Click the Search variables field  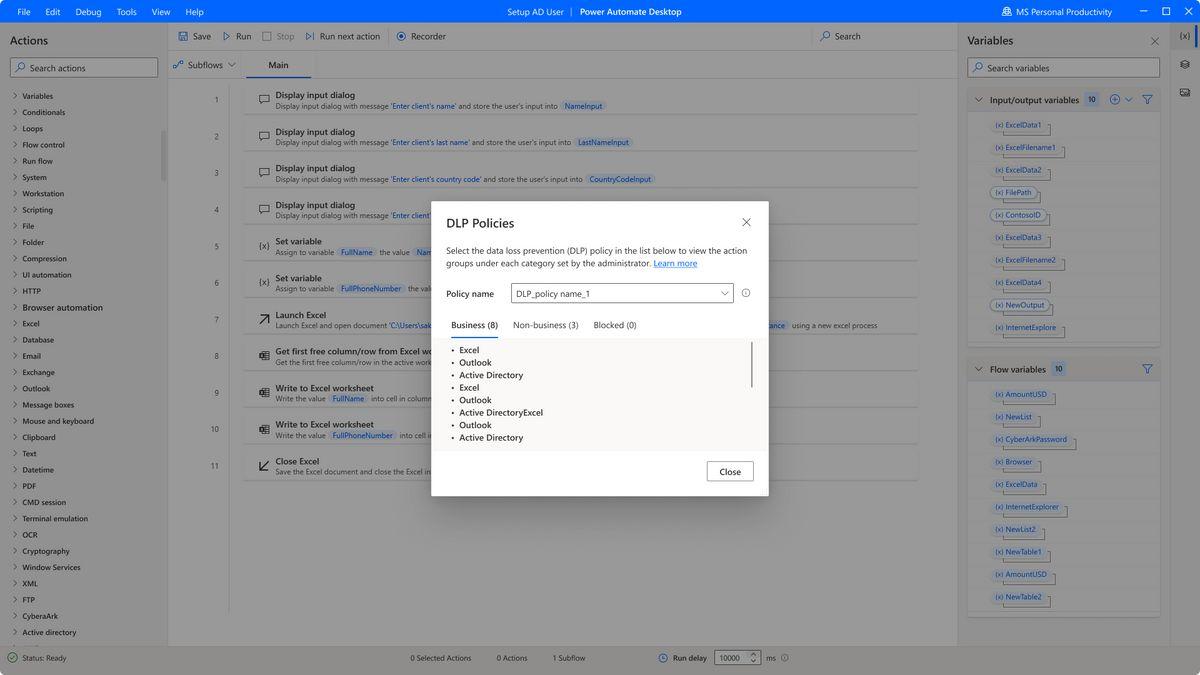tap(1064, 68)
